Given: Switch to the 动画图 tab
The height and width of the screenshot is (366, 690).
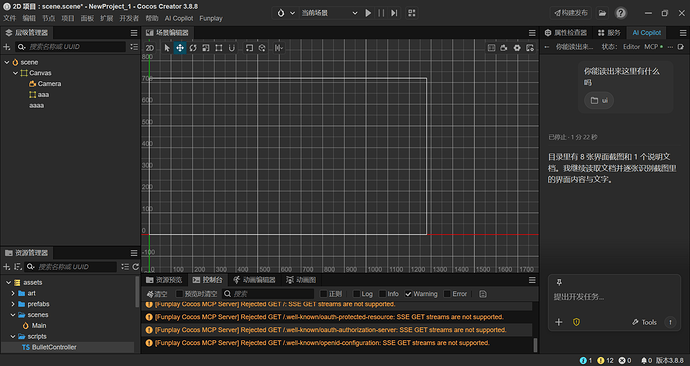Looking at the screenshot, I should [x=301, y=280].
